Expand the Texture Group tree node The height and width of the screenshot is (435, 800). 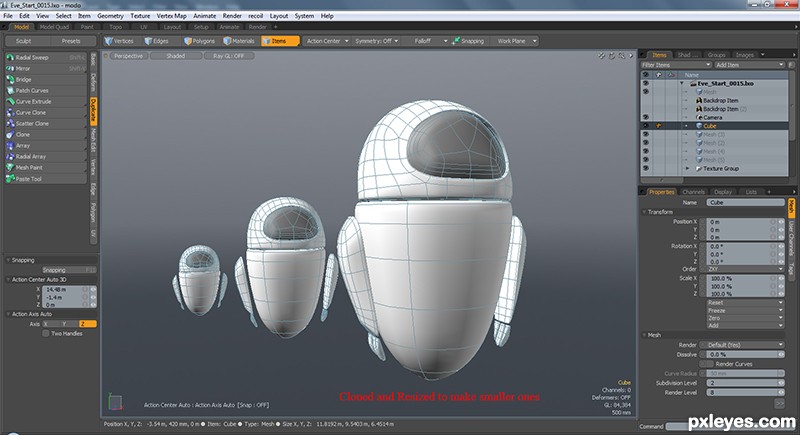[x=687, y=168]
